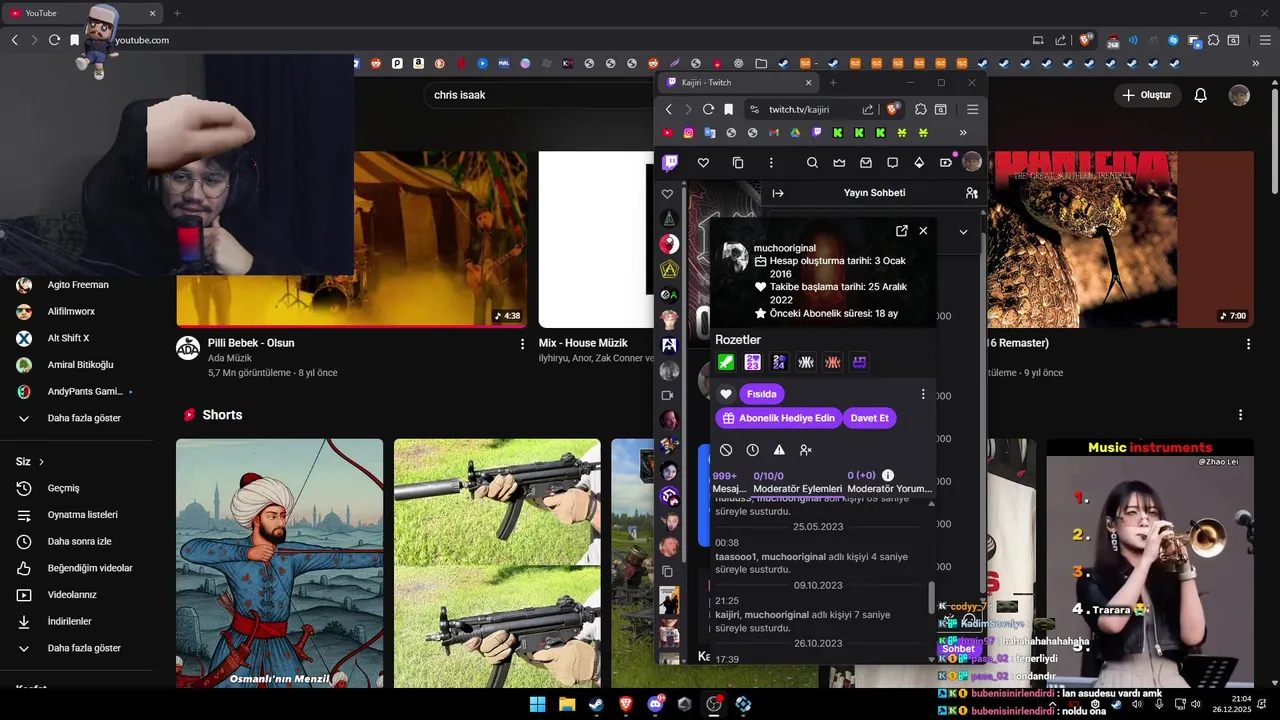The image size is (1280, 720).
Task: Open Twitch profile avatar menu
Action: coord(972,162)
